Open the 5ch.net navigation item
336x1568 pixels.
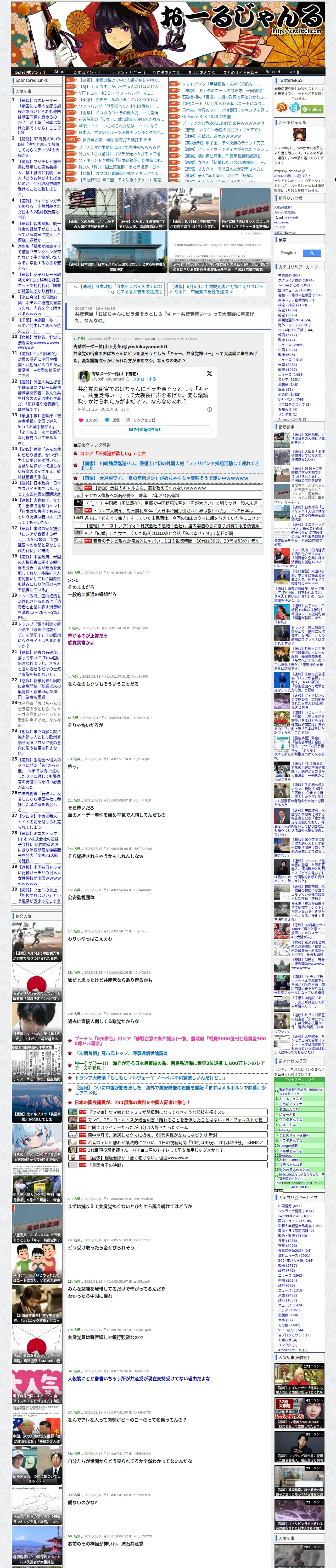(x=273, y=71)
